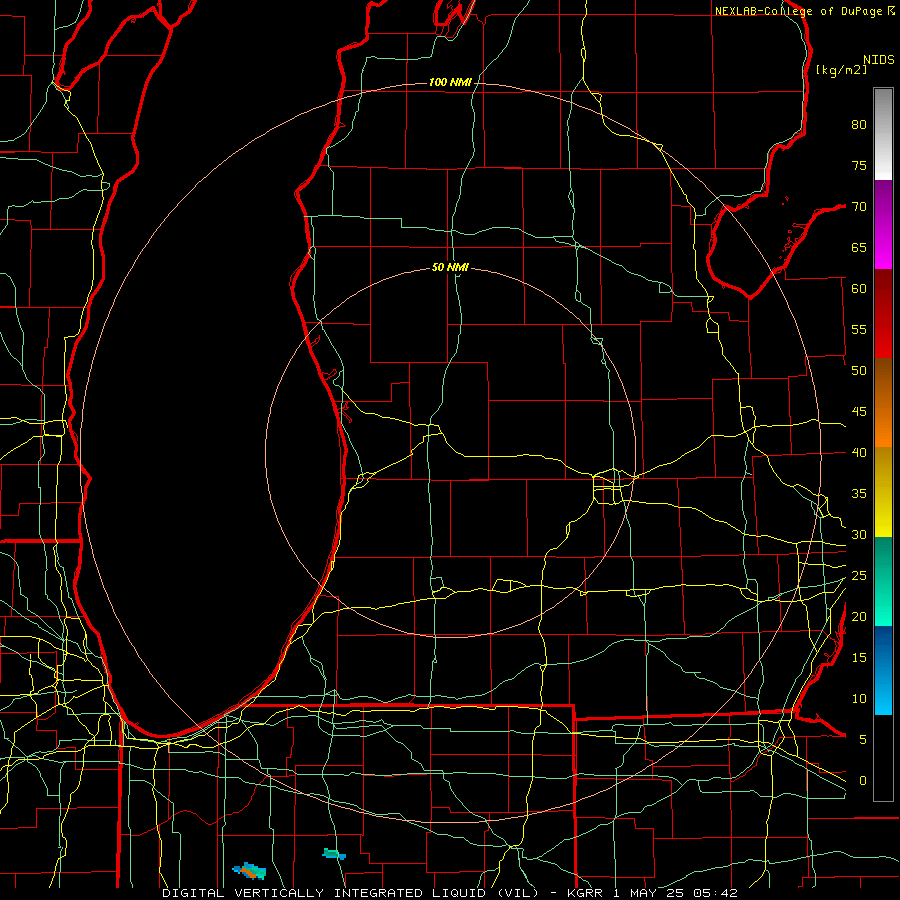
Task: Click the 05:42 timestamp in the caption
Action: click(x=714, y=893)
